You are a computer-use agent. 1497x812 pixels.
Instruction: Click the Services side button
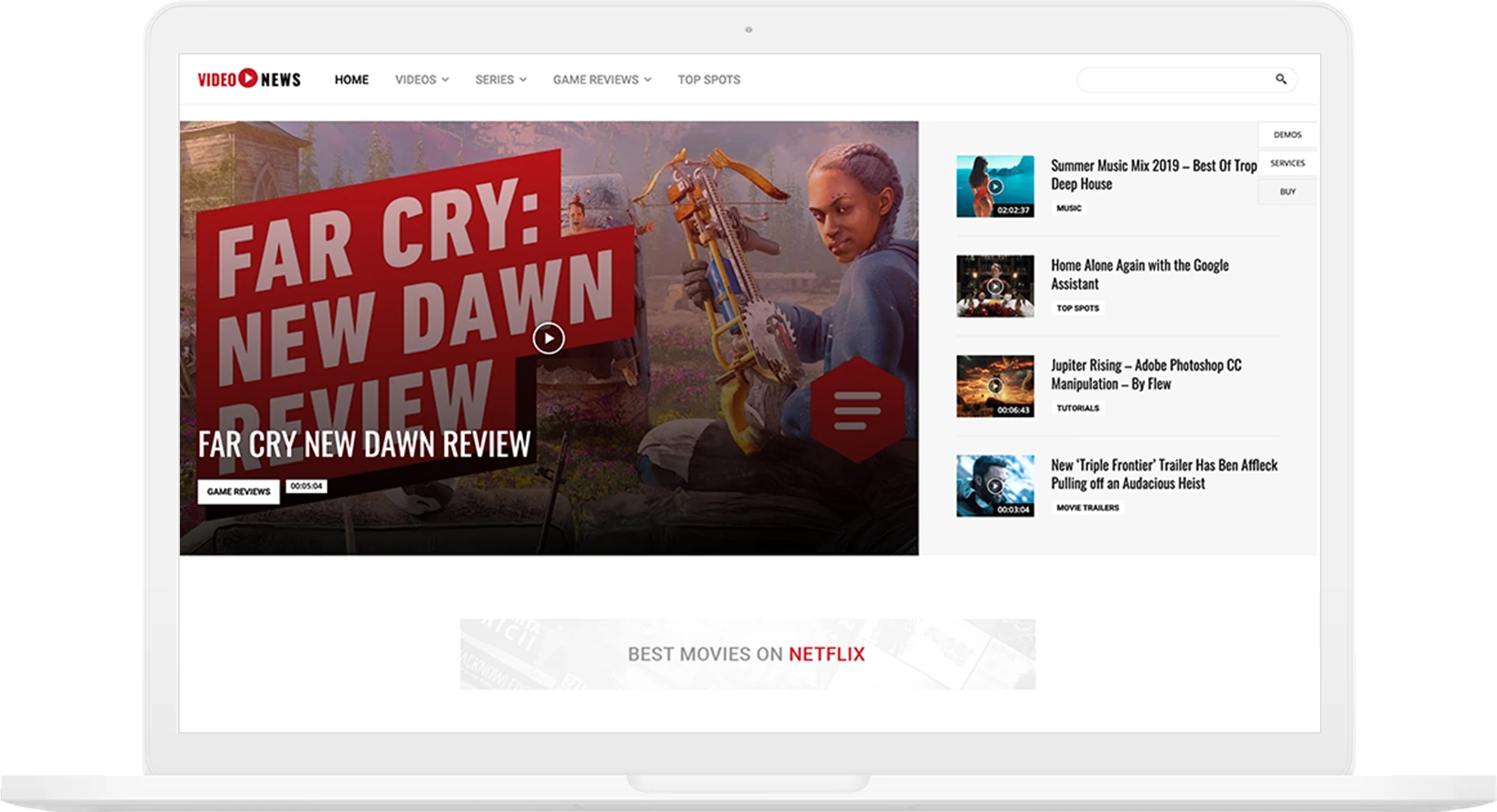coord(1287,163)
